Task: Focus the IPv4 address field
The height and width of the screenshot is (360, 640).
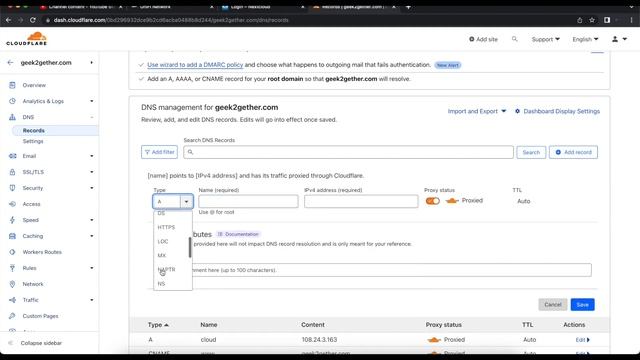Action: 361,201
